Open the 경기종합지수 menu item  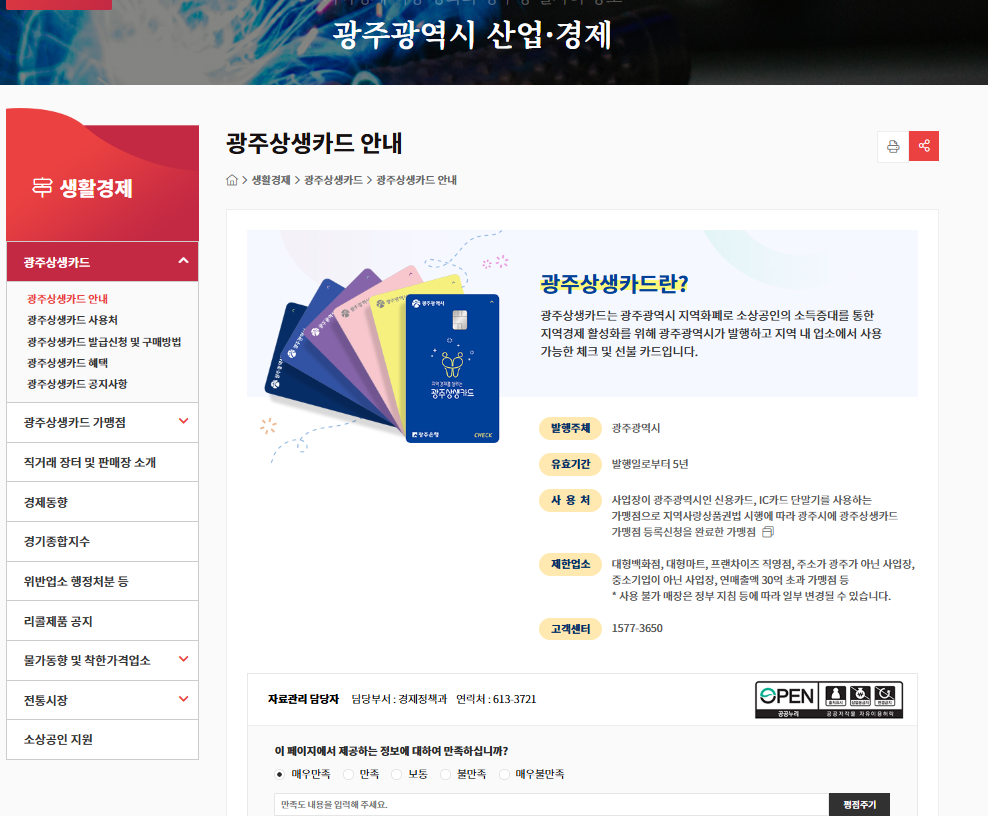click(102, 541)
